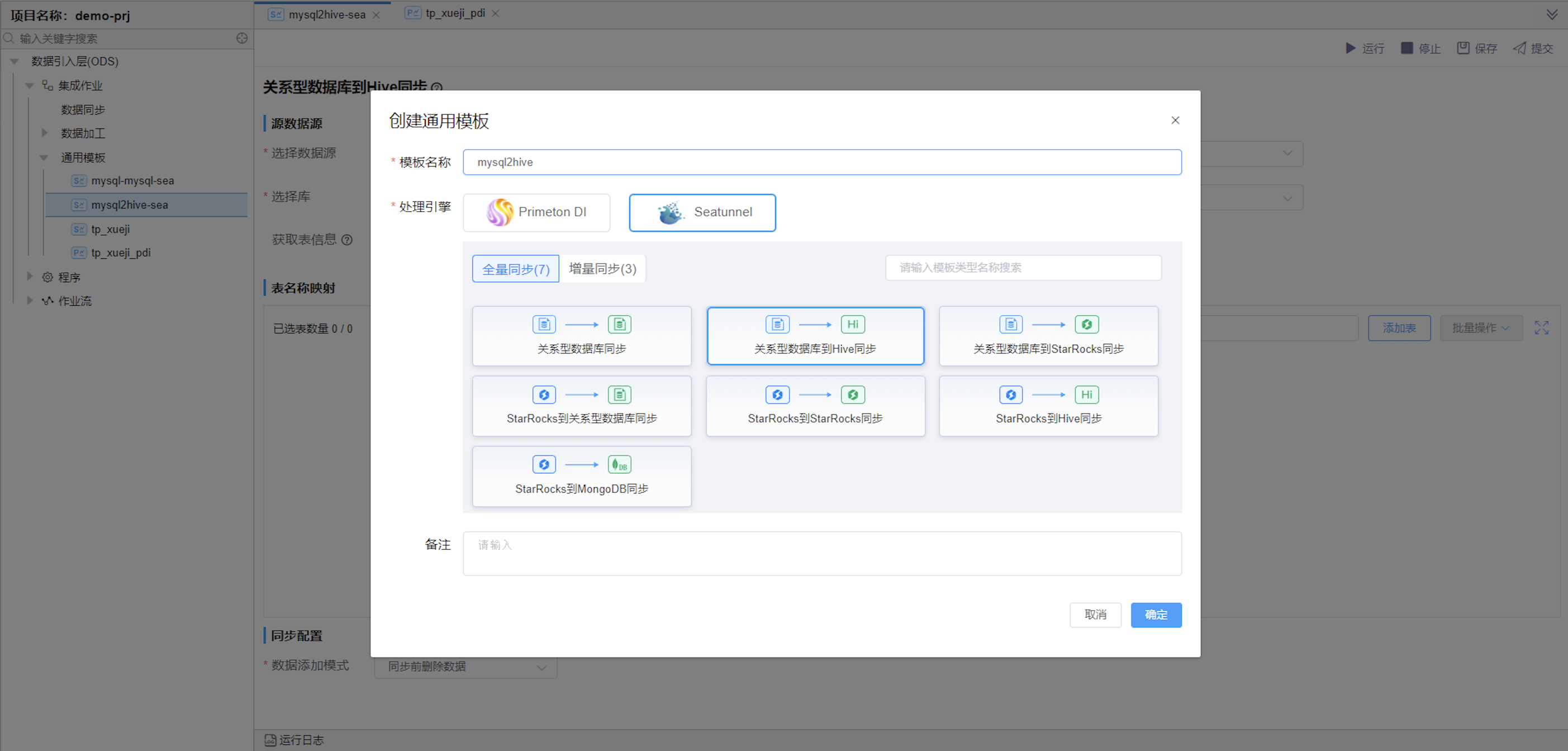This screenshot has height=751, width=1568.
Task: Click help icon next to 获取表信息
Action: [x=347, y=240]
